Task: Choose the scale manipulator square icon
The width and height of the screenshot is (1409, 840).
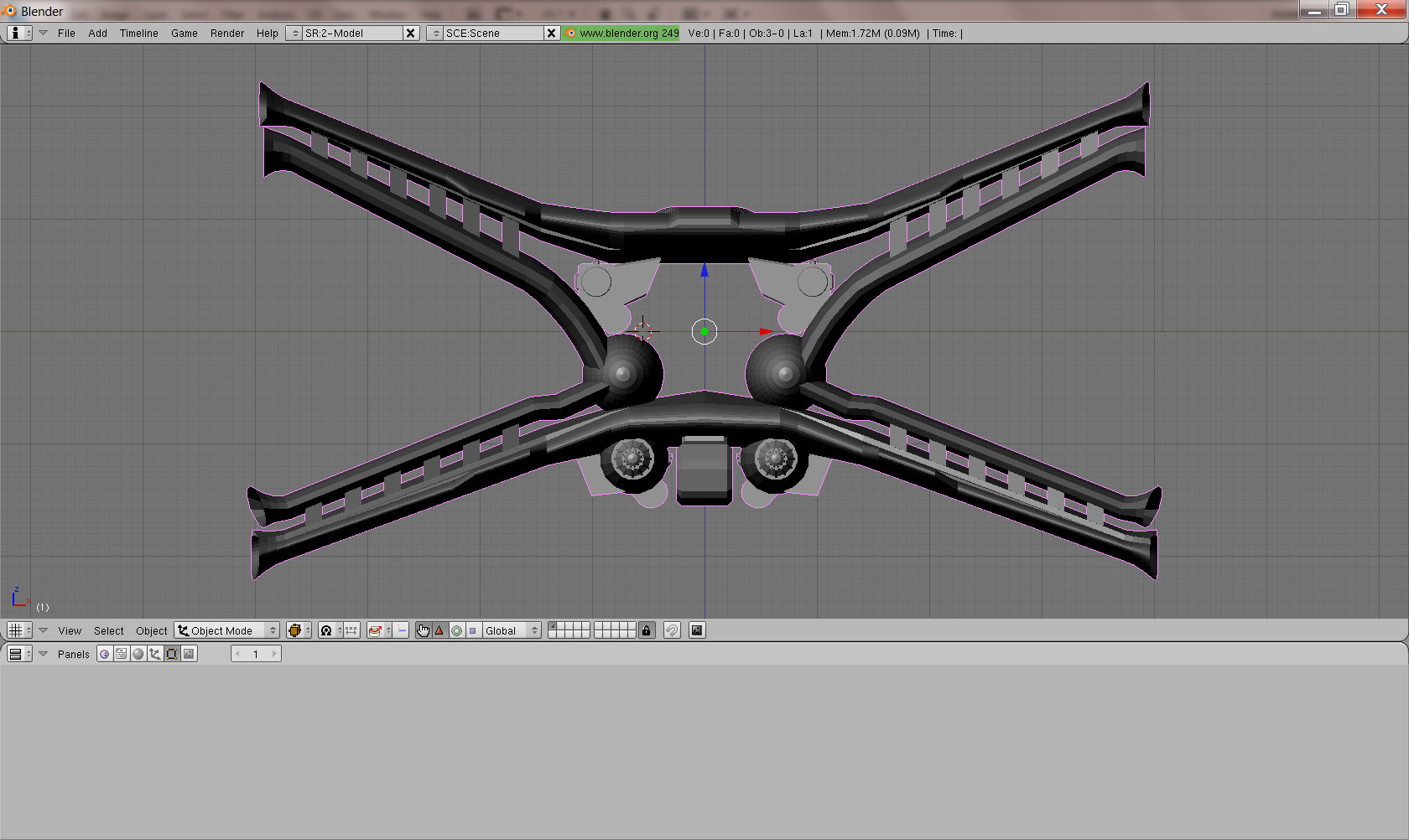Action: (472, 630)
